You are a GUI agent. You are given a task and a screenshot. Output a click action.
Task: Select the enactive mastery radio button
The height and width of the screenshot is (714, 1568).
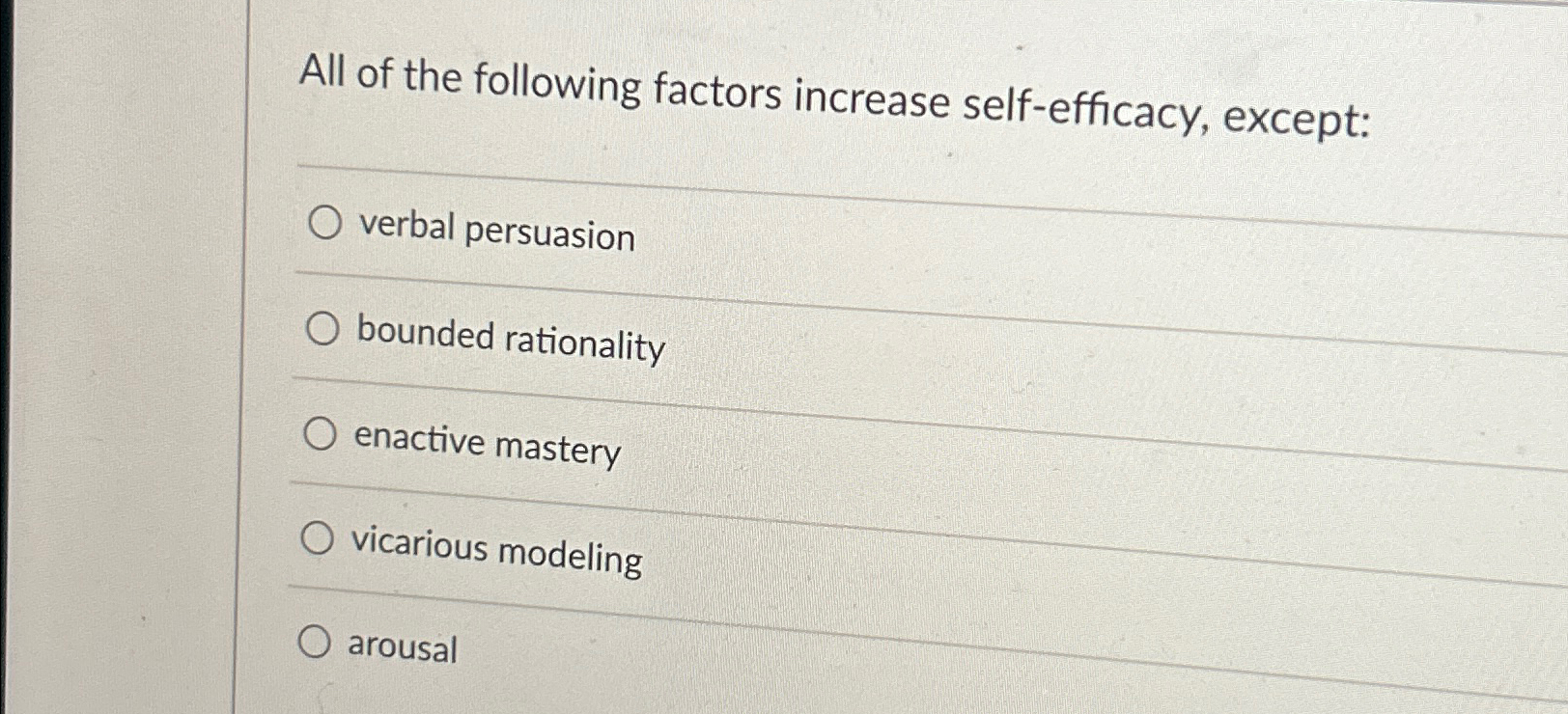pos(322,432)
